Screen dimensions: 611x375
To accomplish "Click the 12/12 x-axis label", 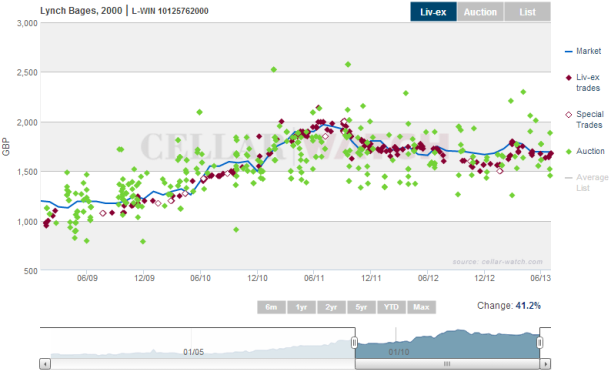I will click(x=484, y=278).
